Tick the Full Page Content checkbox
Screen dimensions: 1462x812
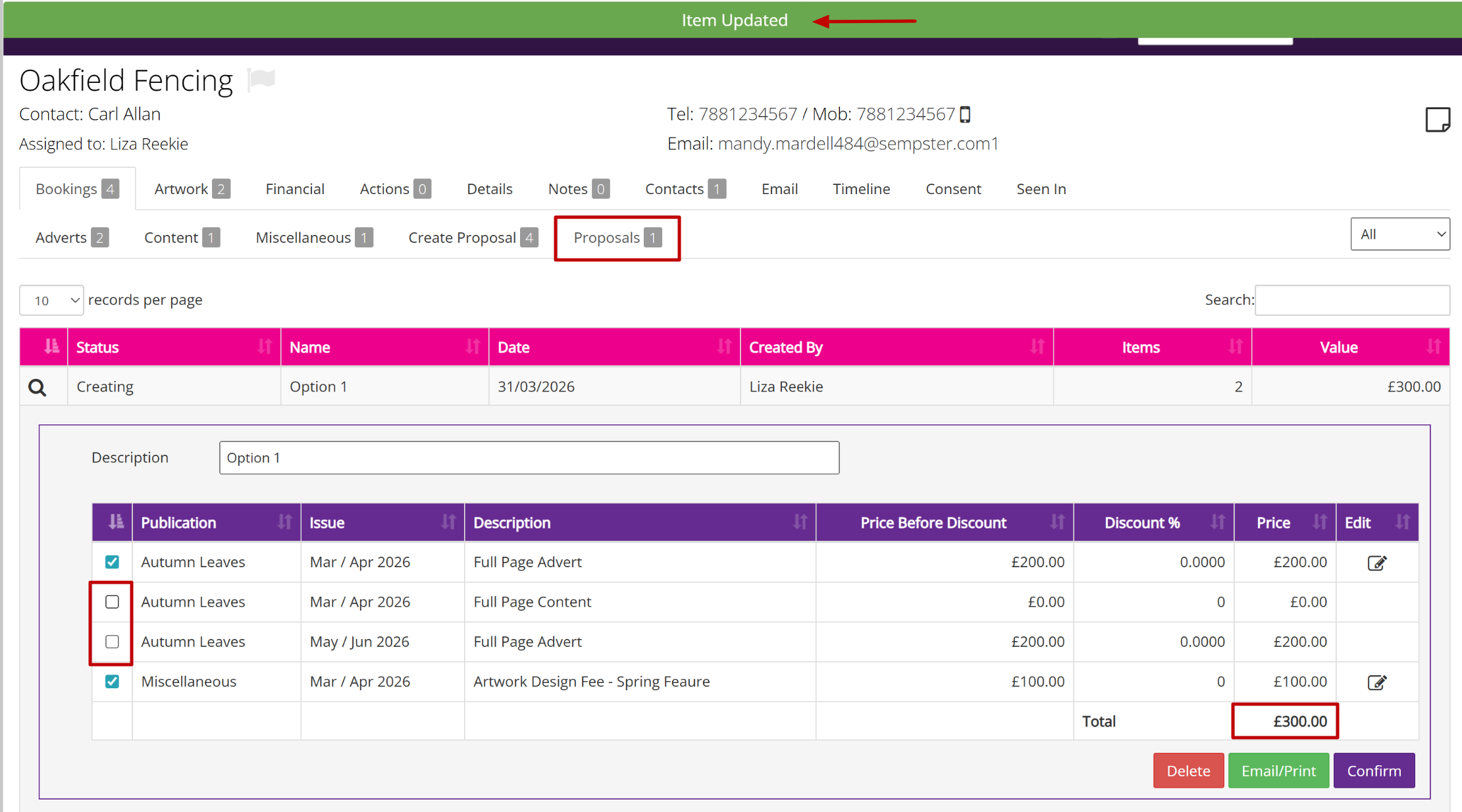click(x=112, y=602)
